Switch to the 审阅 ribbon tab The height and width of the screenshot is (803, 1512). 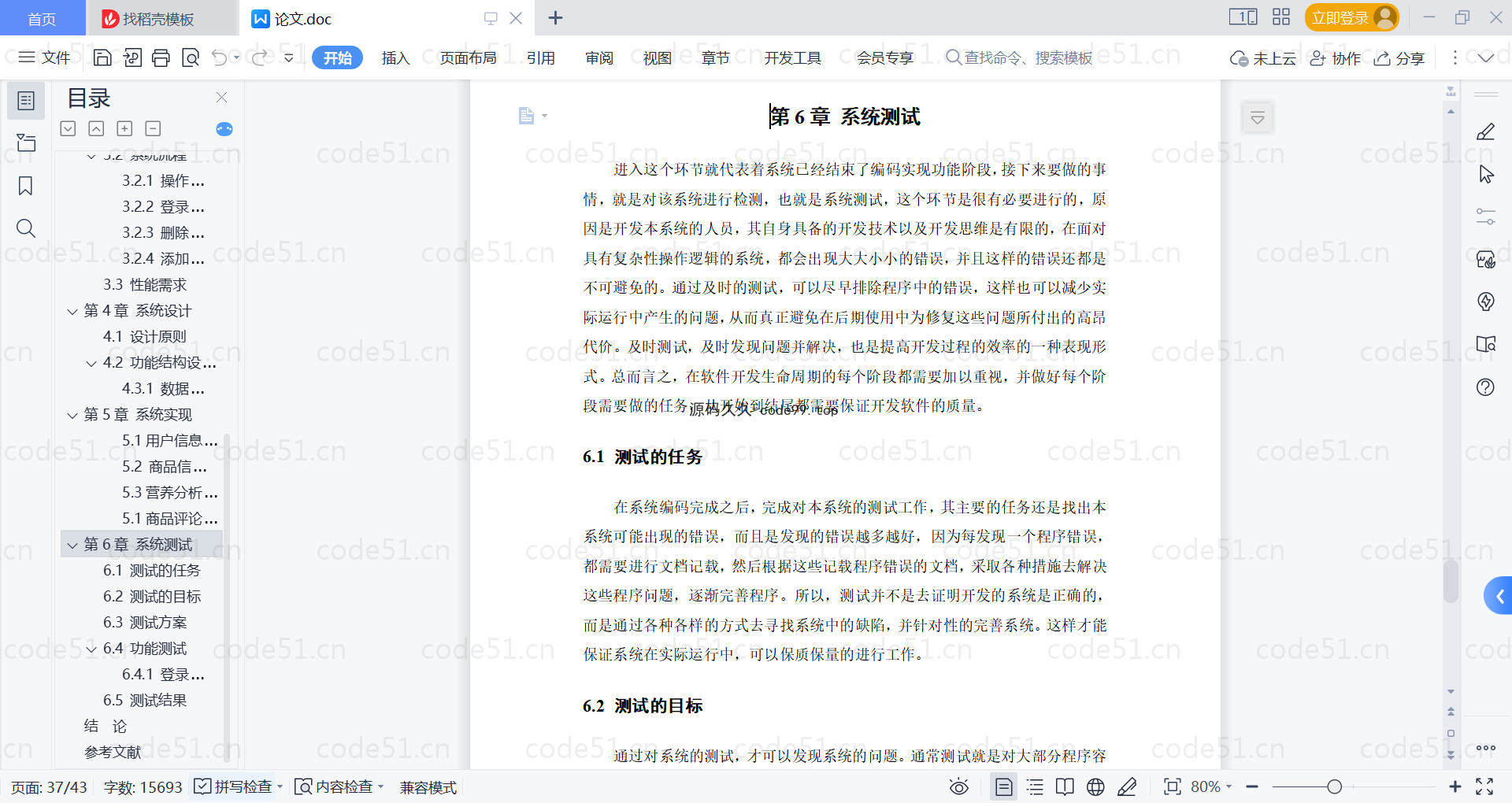pos(599,57)
